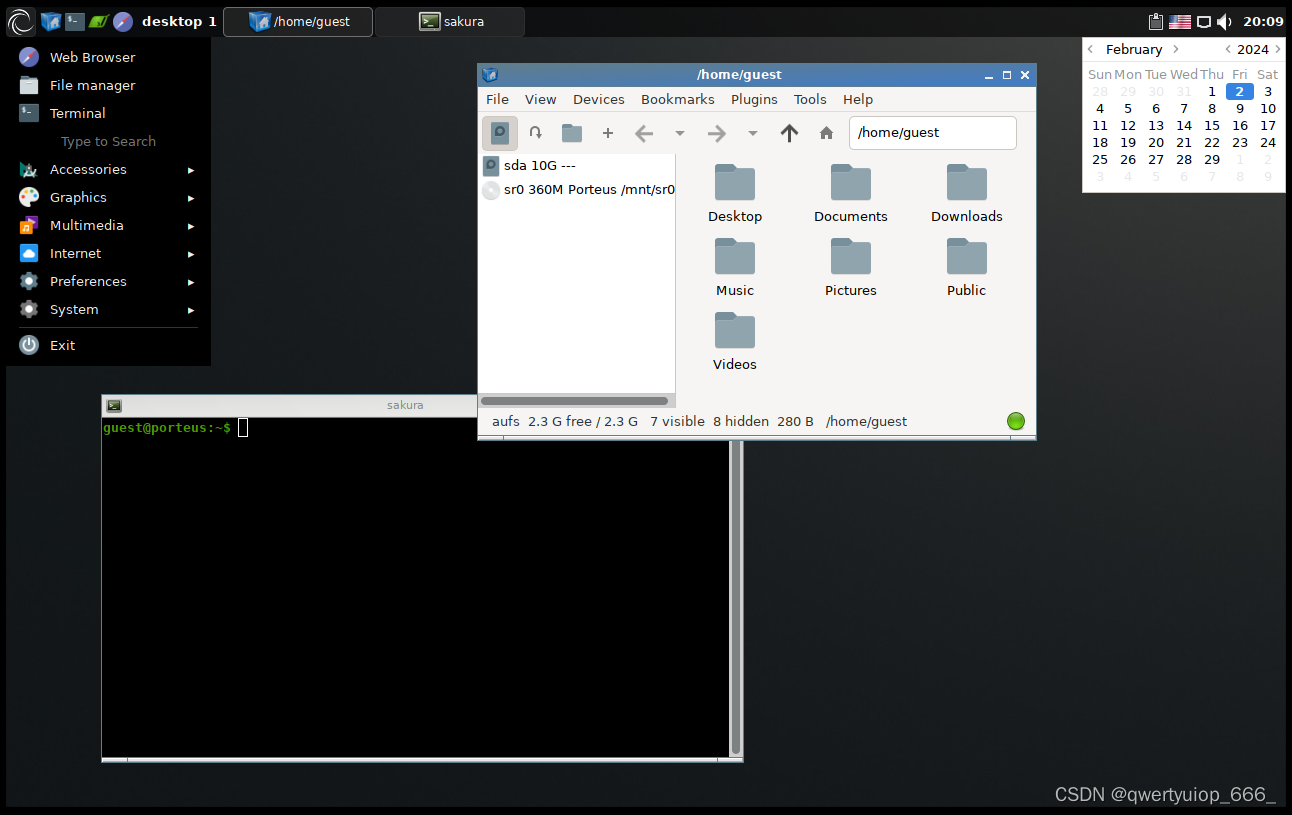This screenshot has width=1292, height=815.
Task: Toggle keyboard layout via the US flag tray icon
Action: [1180, 20]
